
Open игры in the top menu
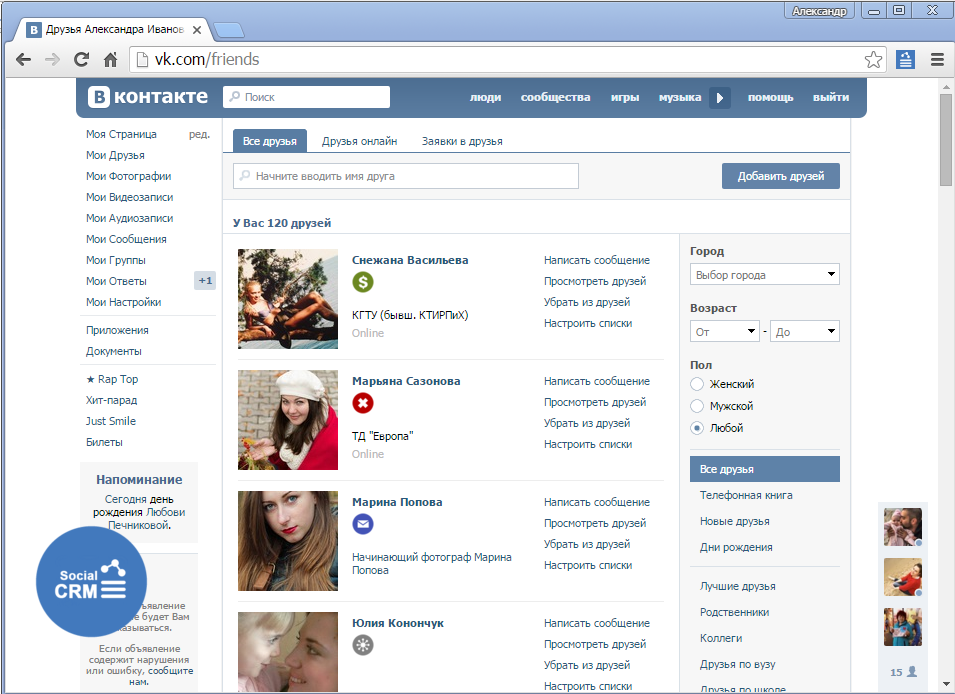tap(625, 97)
